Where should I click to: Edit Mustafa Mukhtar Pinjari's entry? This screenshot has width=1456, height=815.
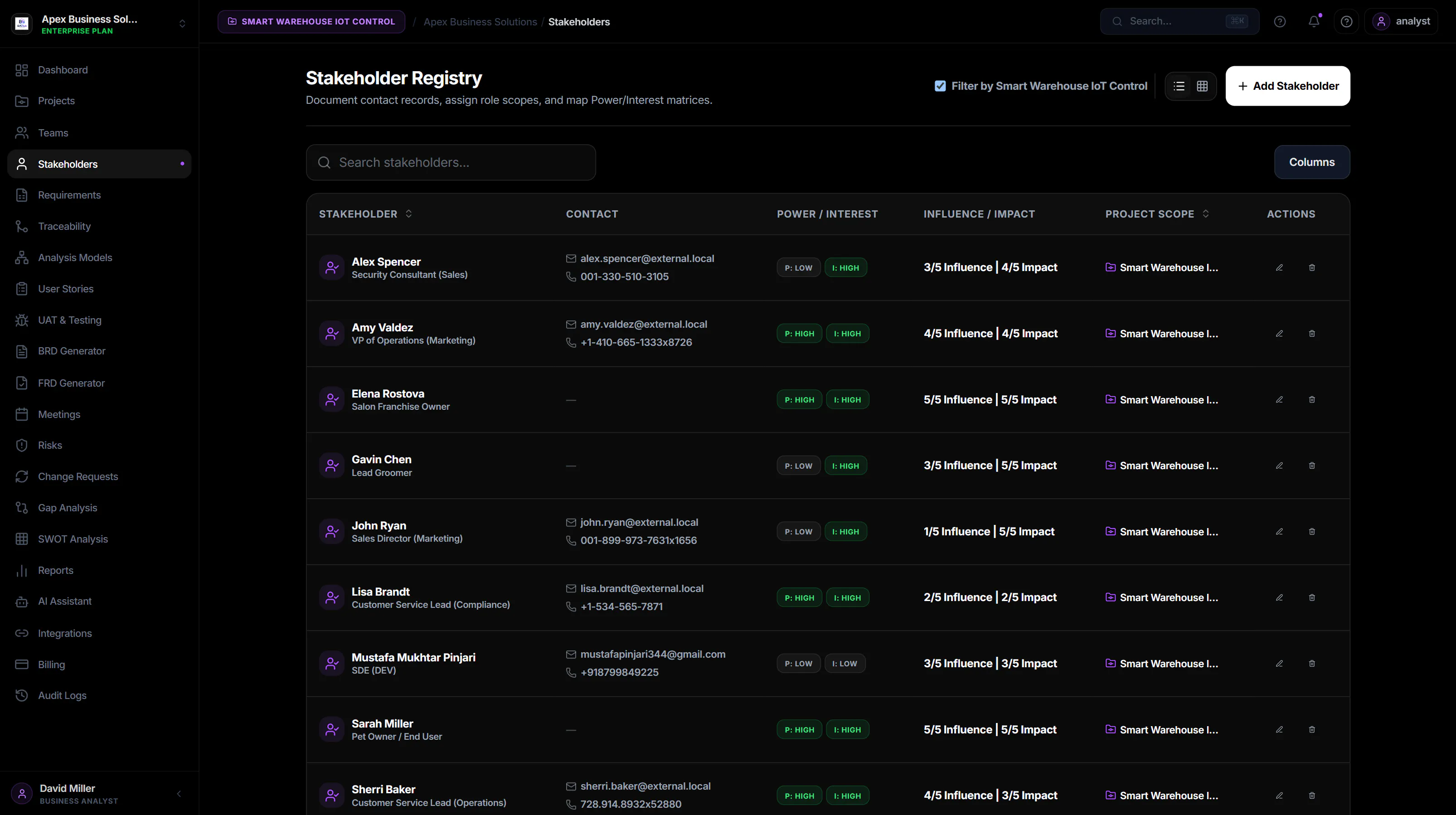[x=1279, y=664]
